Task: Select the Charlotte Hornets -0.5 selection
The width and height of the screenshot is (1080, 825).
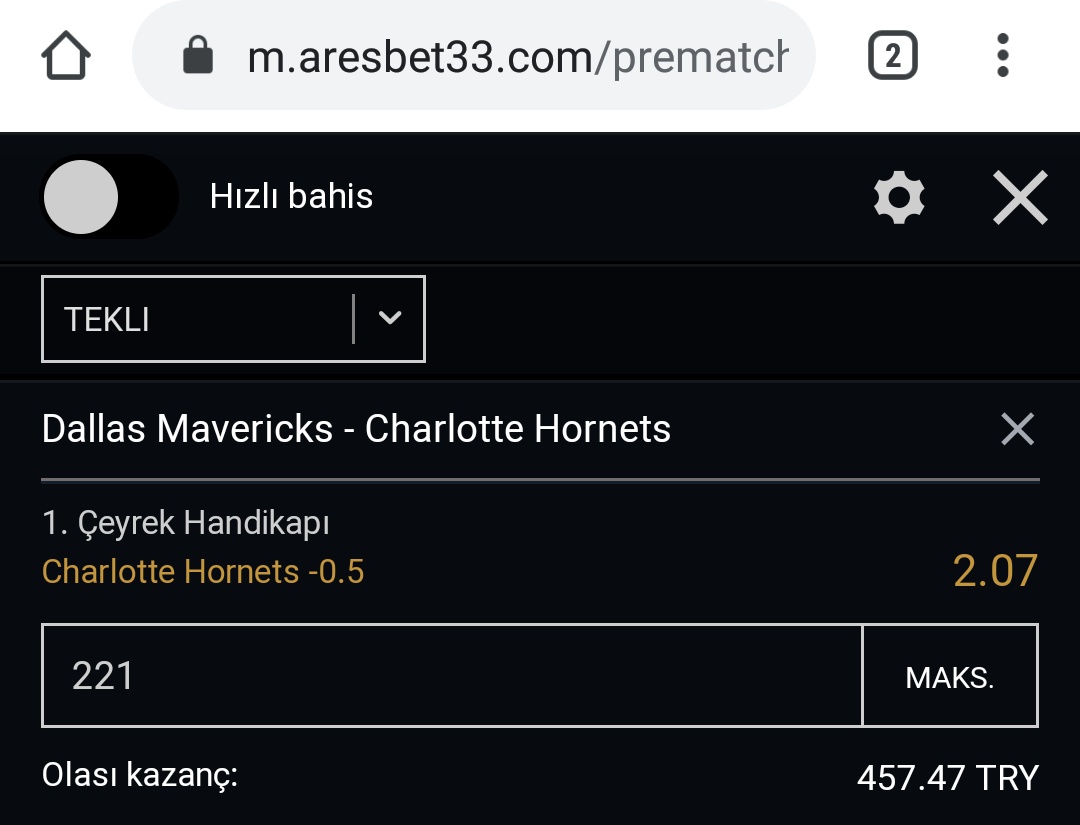Action: tap(203, 572)
